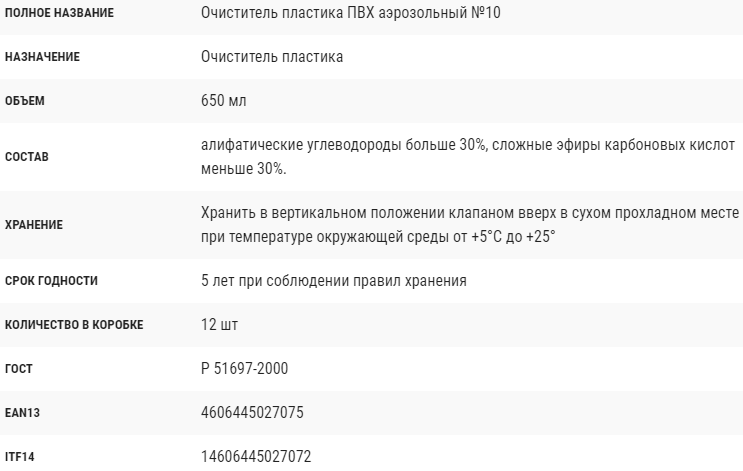Click the ПОЛНОЕ НАЗВАНИЕ row label

point(59,13)
